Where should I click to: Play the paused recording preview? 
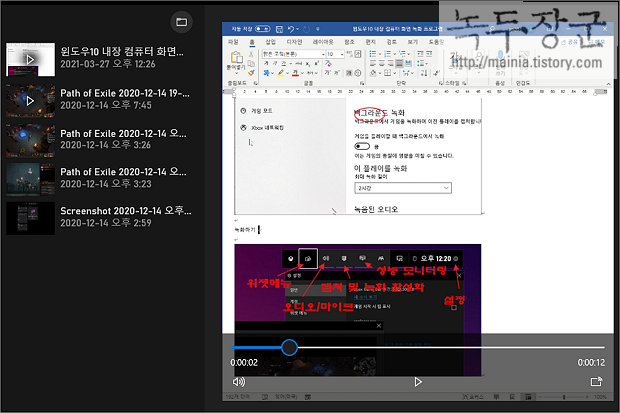pyautogui.click(x=418, y=382)
